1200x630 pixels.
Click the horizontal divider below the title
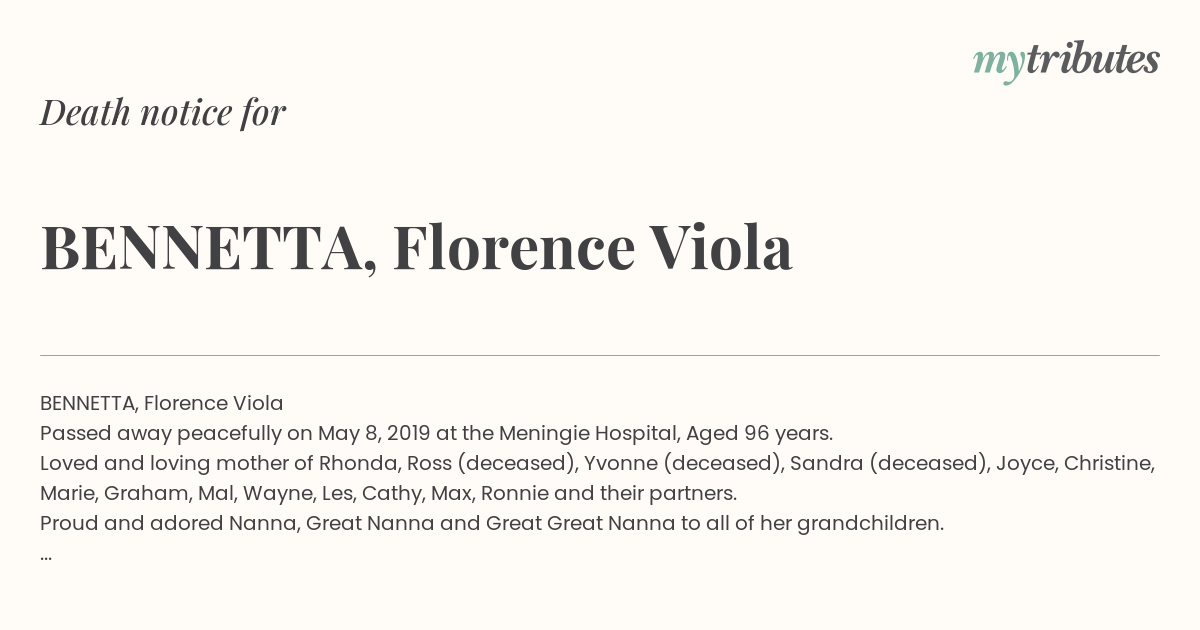pyautogui.click(x=600, y=355)
